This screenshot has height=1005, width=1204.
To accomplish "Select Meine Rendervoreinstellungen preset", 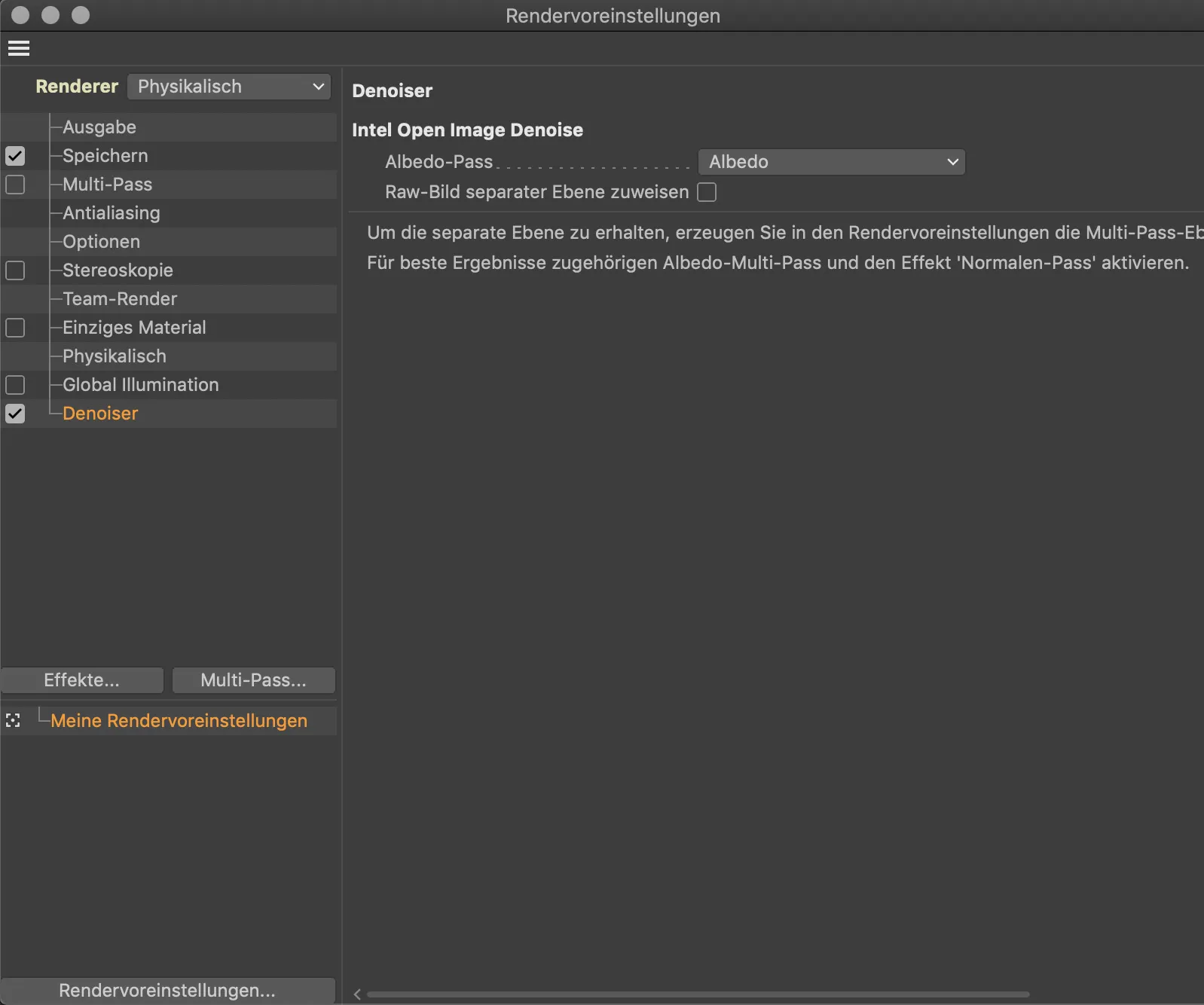I will point(179,721).
